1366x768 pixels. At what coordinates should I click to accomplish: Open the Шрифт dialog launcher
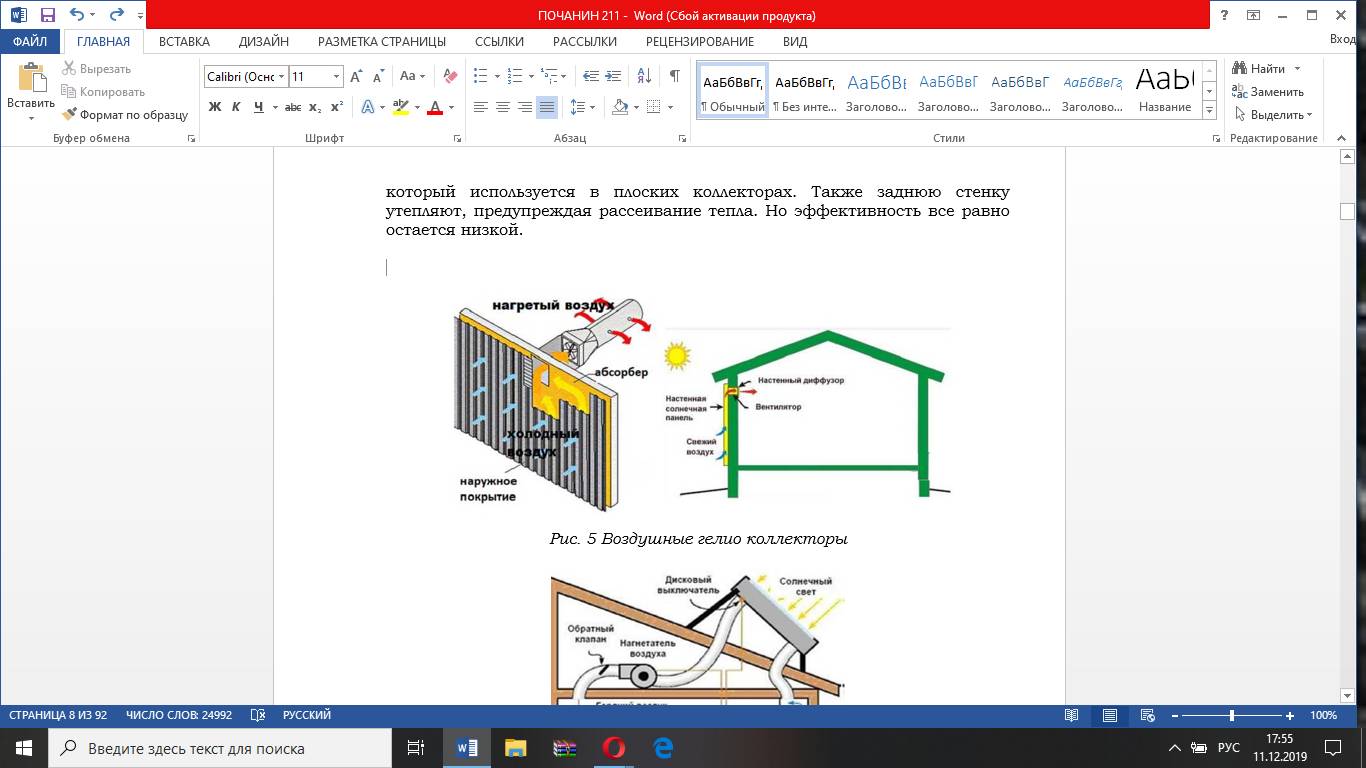pyautogui.click(x=458, y=139)
